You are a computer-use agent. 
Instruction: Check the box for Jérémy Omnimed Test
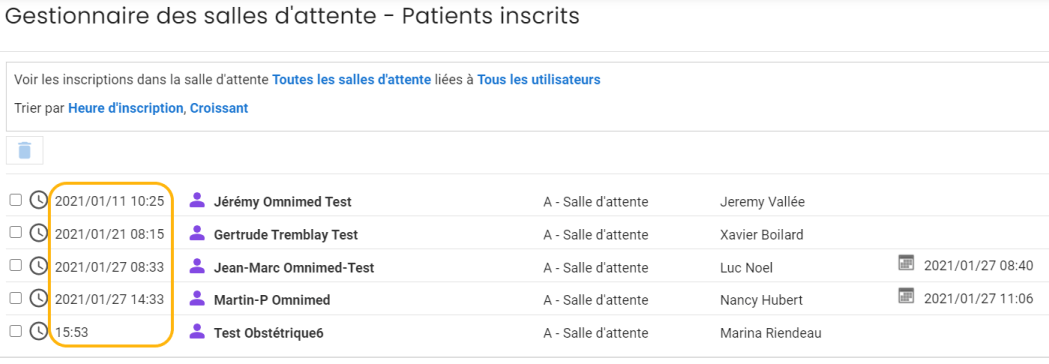[15, 199]
